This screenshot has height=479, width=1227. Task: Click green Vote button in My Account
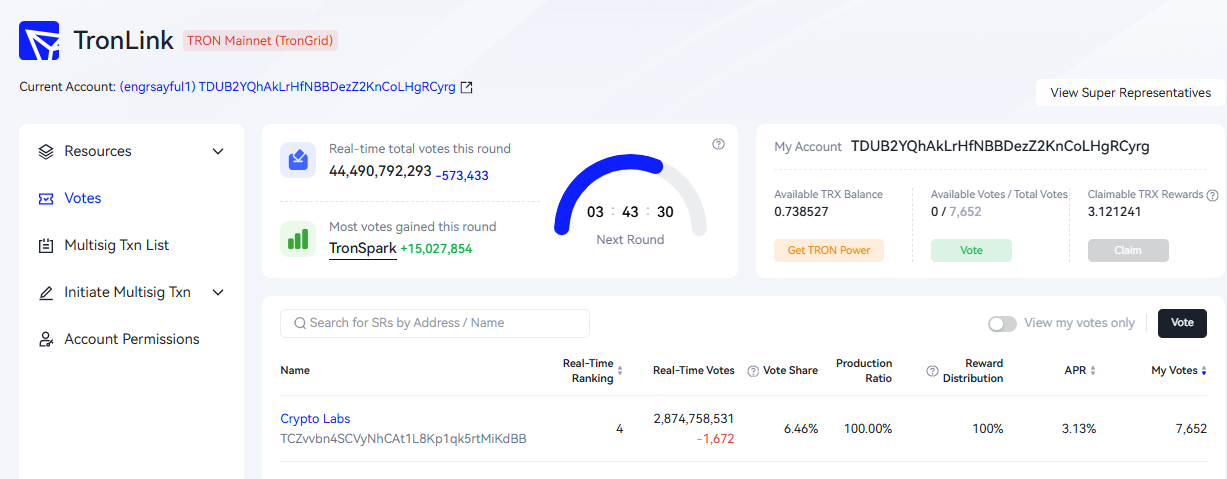click(971, 250)
